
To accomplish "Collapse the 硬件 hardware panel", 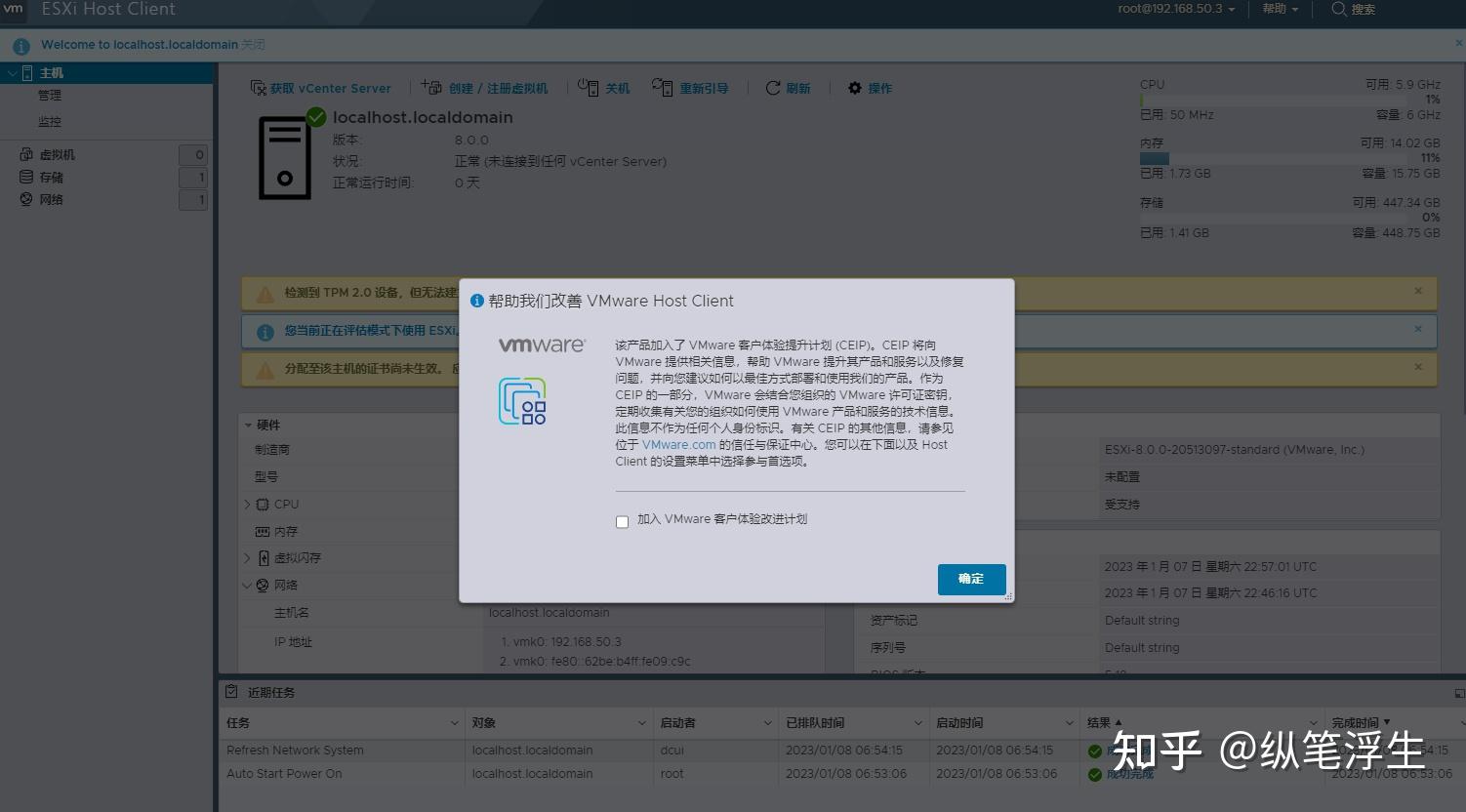I will 248,426.
